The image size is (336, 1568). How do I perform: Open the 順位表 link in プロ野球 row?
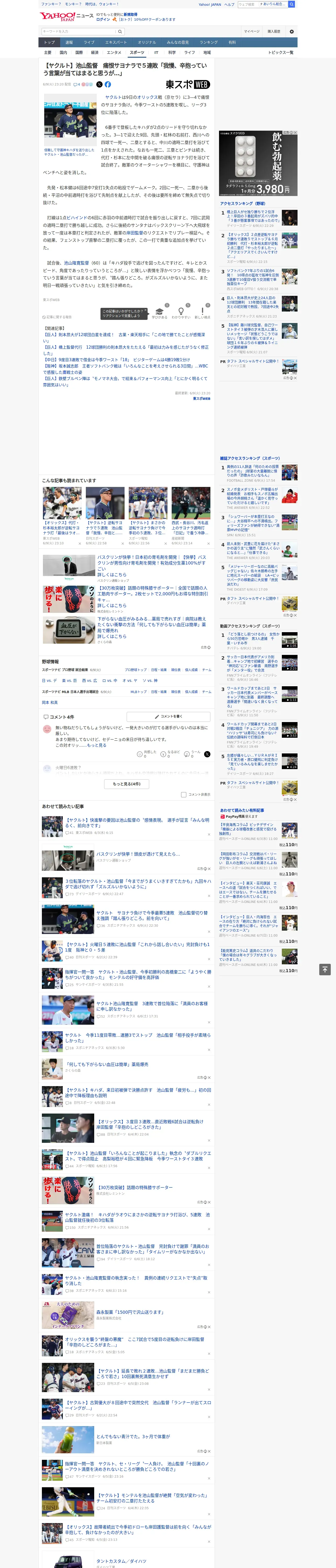click(176, 670)
